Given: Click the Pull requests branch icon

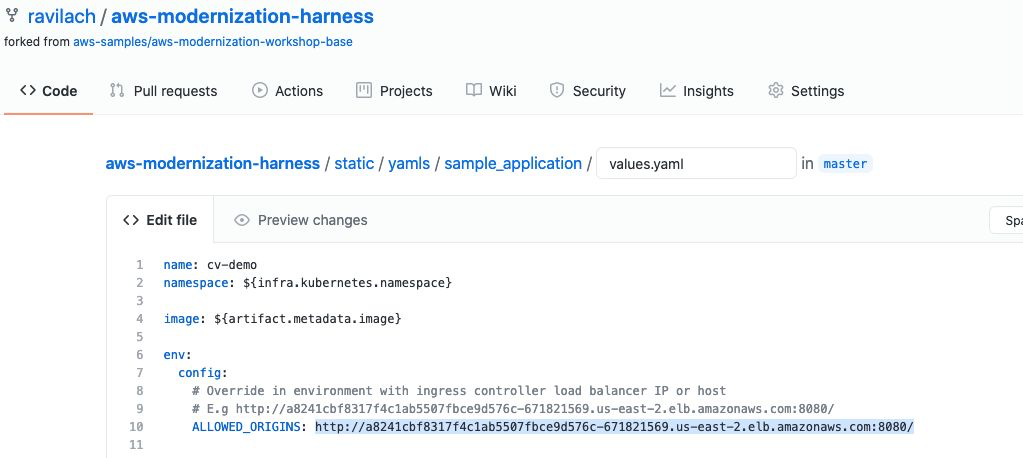Looking at the screenshot, I should (x=117, y=90).
